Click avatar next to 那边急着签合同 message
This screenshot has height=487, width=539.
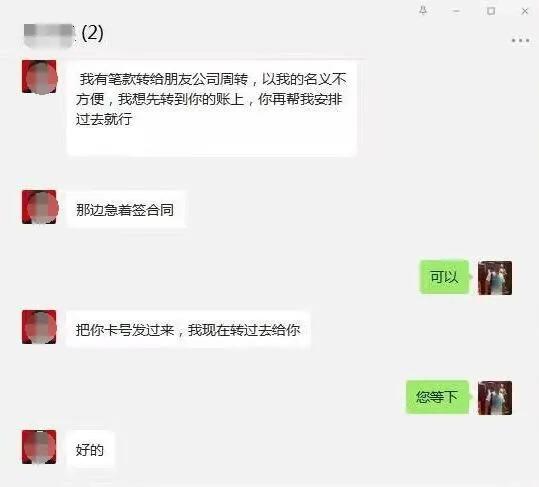pyautogui.click(x=39, y=207)
